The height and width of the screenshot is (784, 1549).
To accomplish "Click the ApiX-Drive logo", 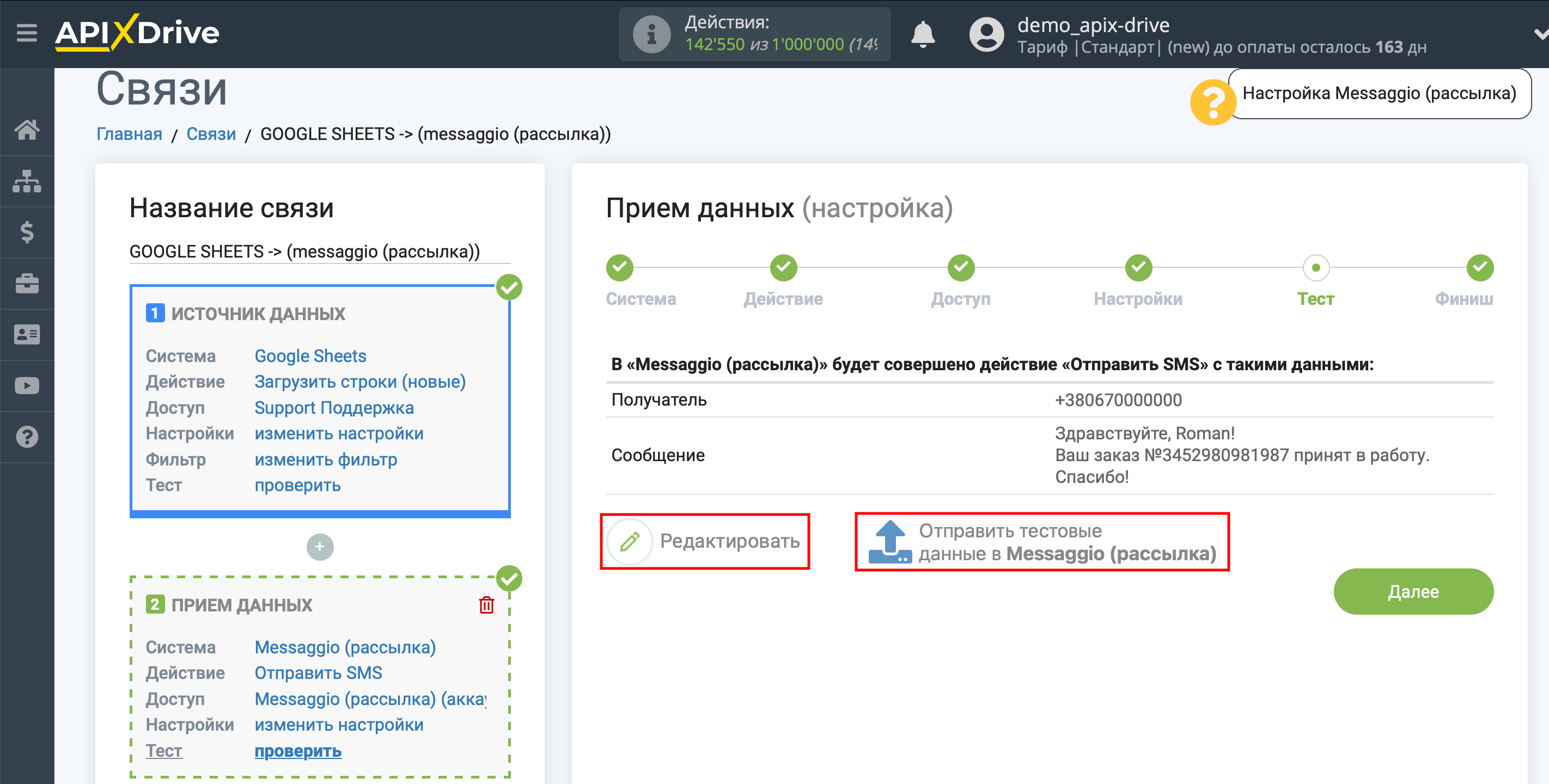I will pos(137,33).
